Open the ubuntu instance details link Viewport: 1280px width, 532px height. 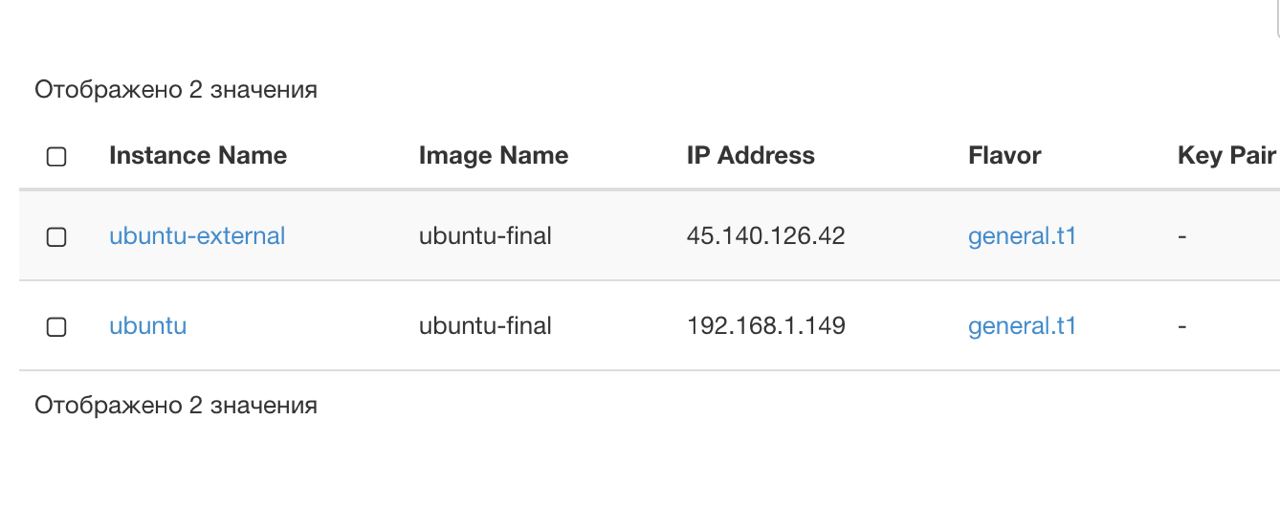click(148, 326)
